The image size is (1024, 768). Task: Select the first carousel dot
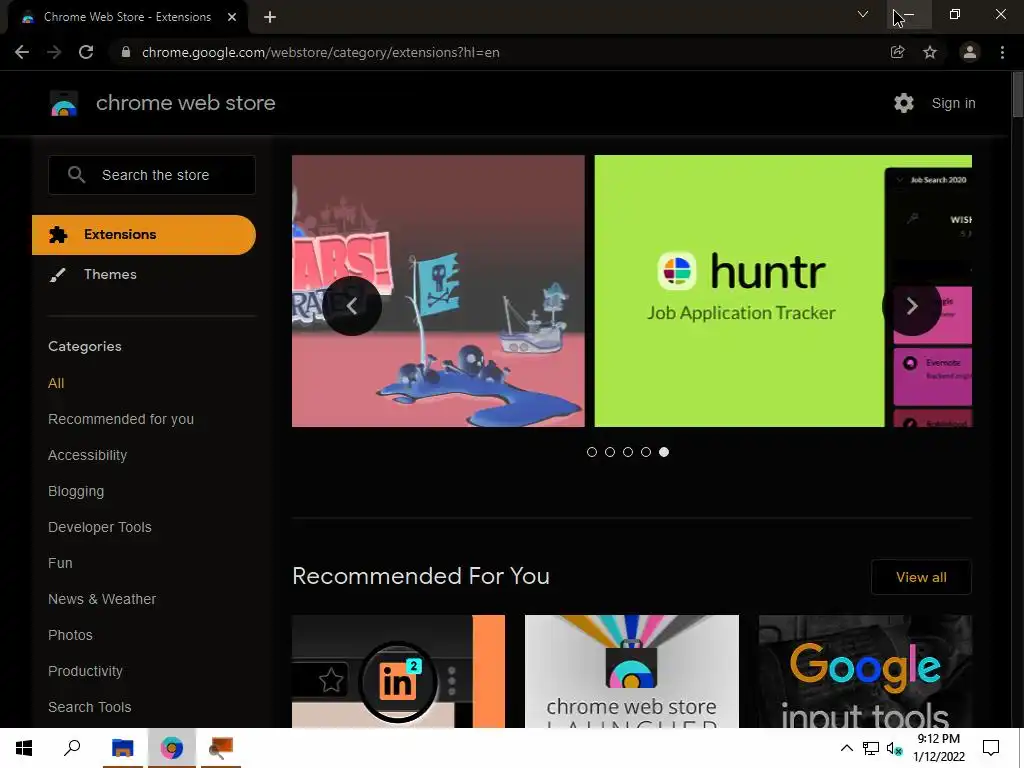[x=592, y=452]
